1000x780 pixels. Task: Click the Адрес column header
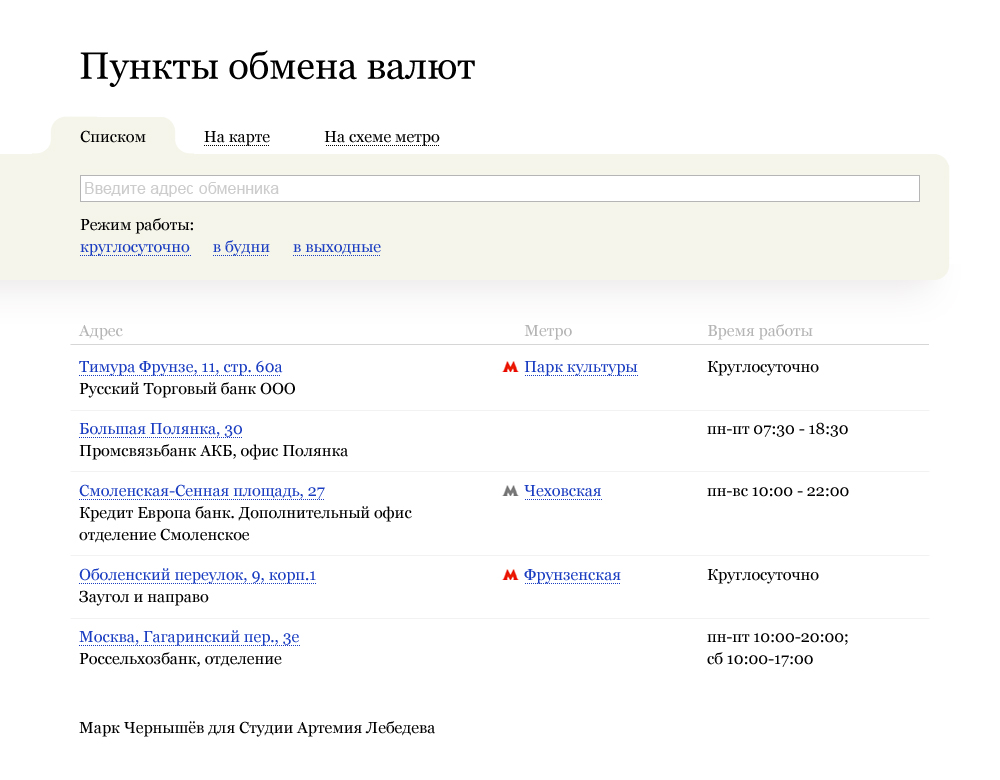click(101, 331)
